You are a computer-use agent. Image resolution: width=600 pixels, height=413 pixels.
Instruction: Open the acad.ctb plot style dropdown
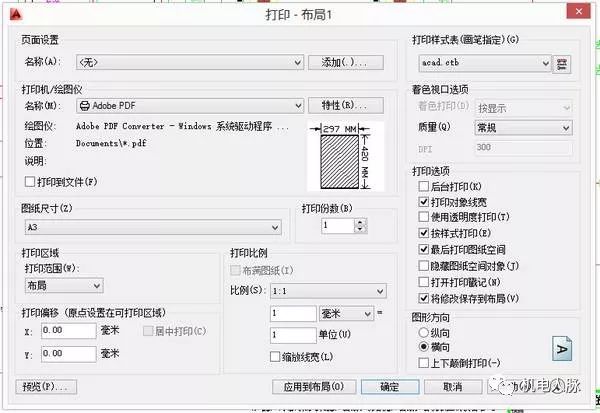483,63
